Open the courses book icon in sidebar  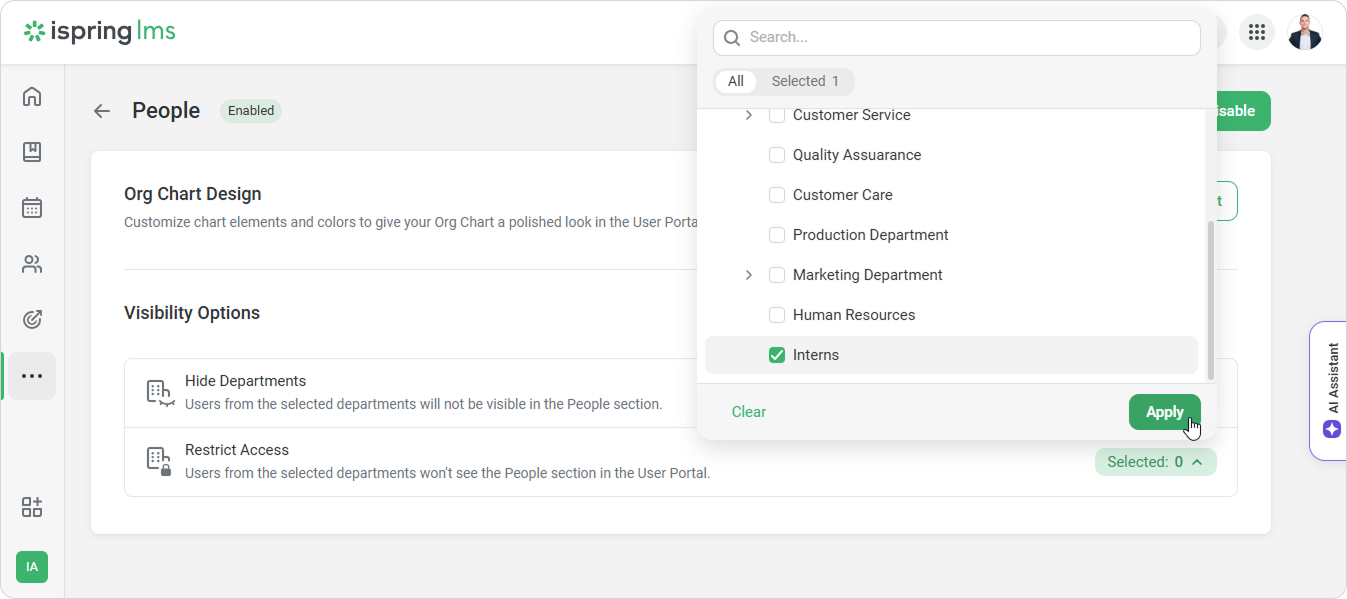(x=32, y=152)
